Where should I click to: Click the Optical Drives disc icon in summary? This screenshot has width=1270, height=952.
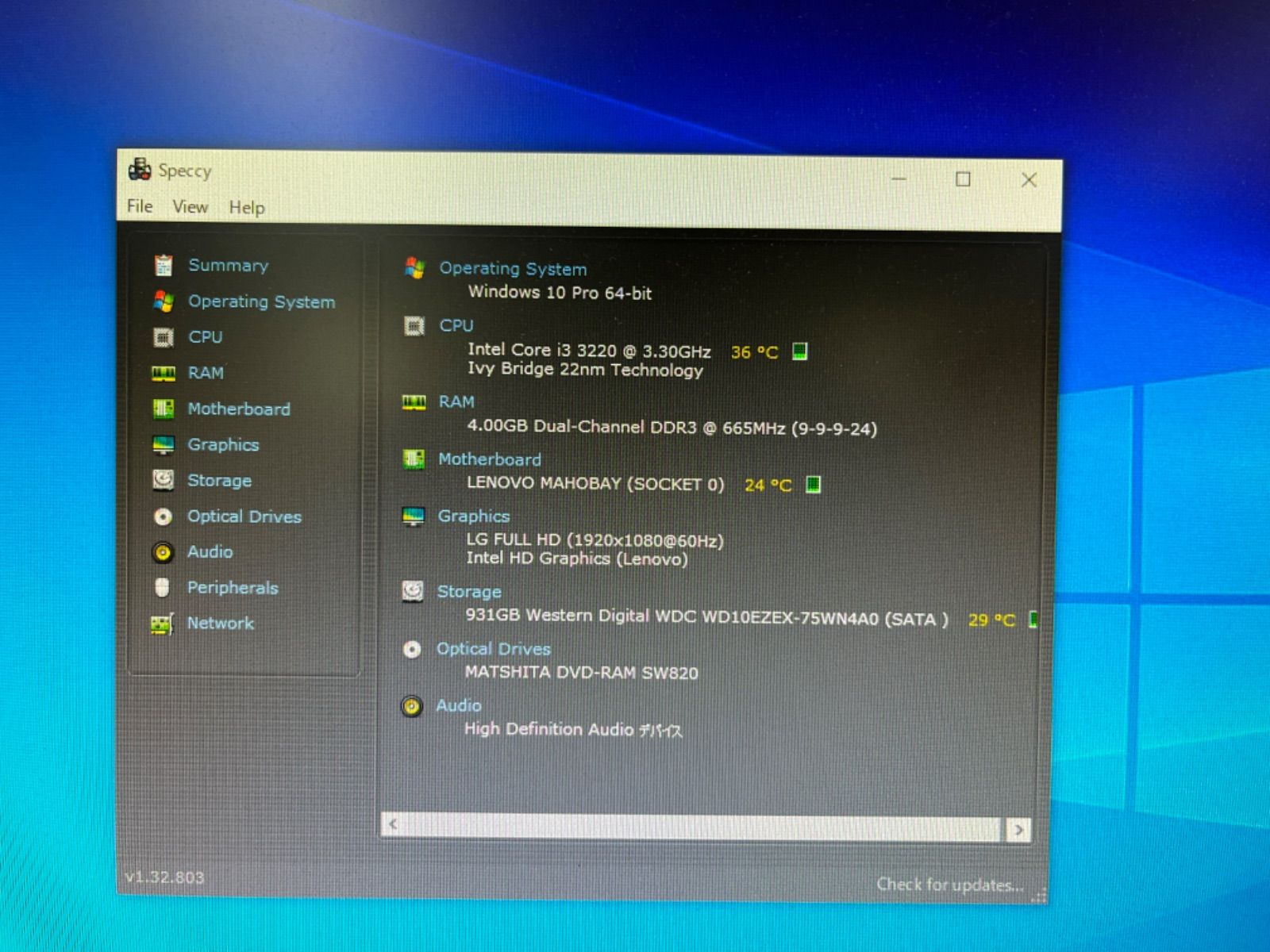pos(412,650)
